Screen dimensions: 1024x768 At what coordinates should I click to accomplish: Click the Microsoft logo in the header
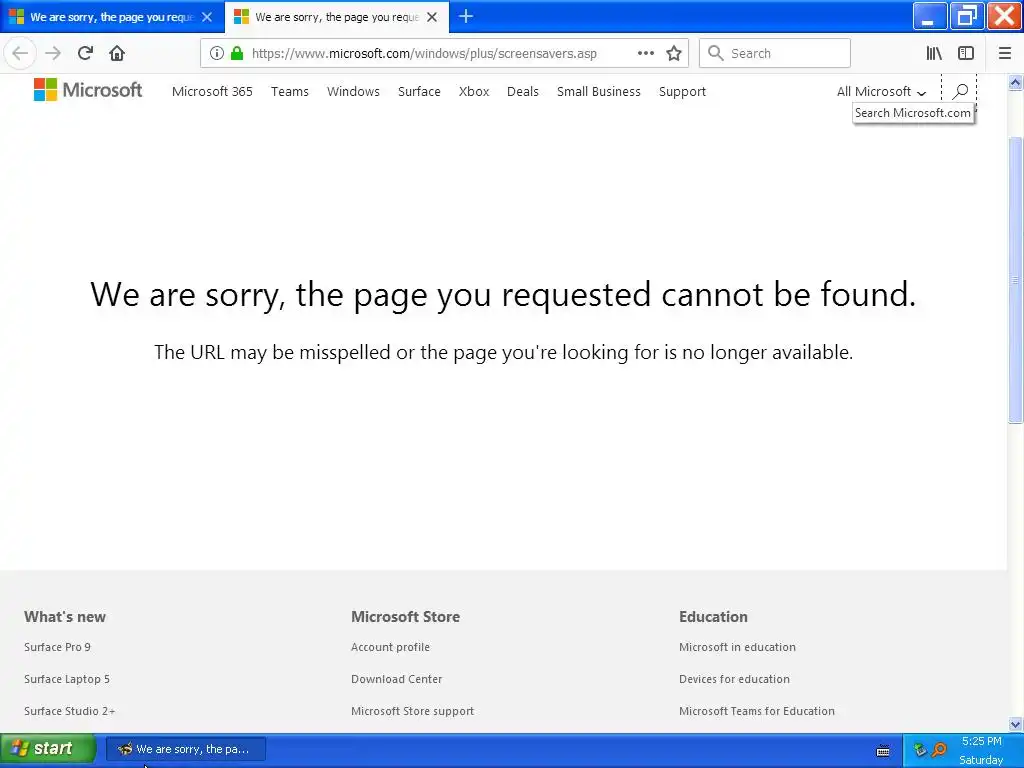coord(88,90)
